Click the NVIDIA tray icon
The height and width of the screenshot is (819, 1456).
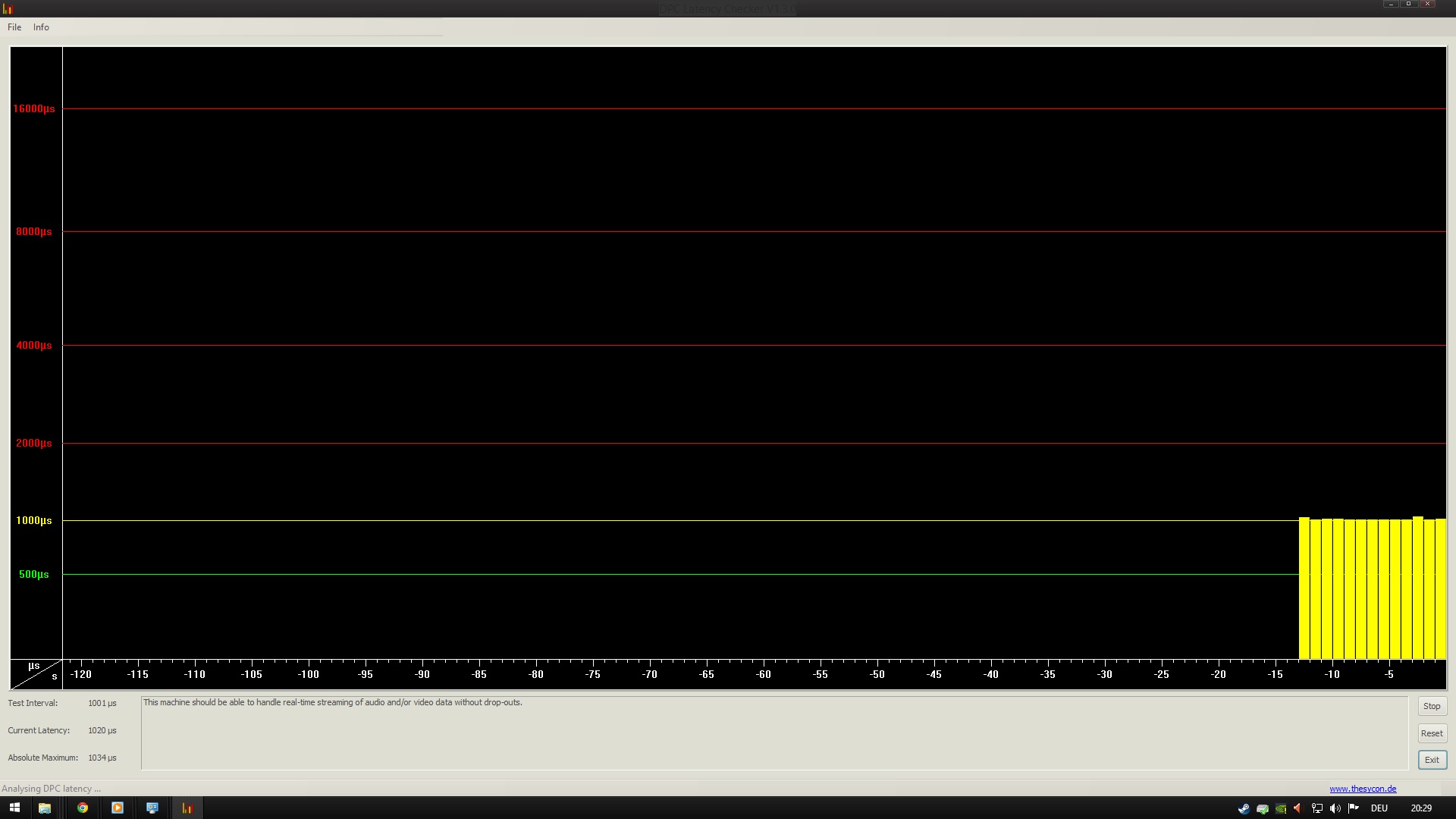click(x=1281, y=808)
